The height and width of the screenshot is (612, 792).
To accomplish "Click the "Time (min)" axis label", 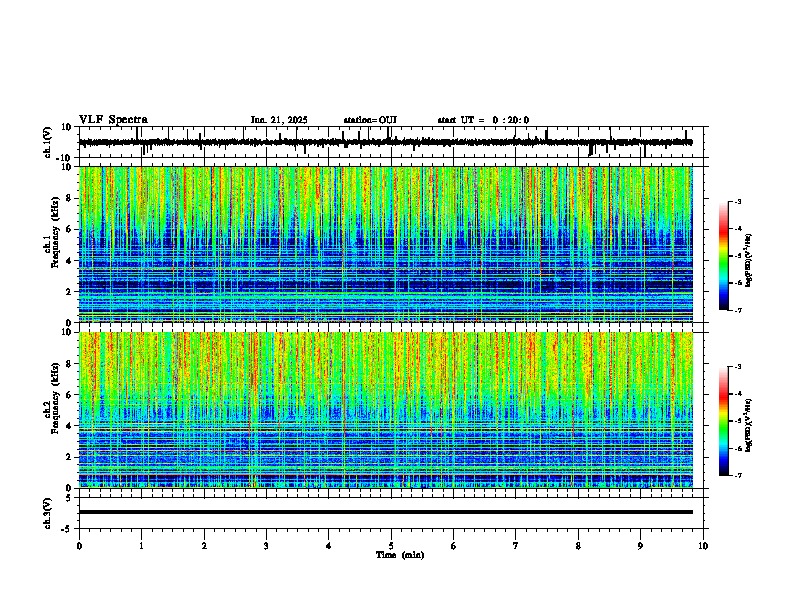I will tap(400, 555).
